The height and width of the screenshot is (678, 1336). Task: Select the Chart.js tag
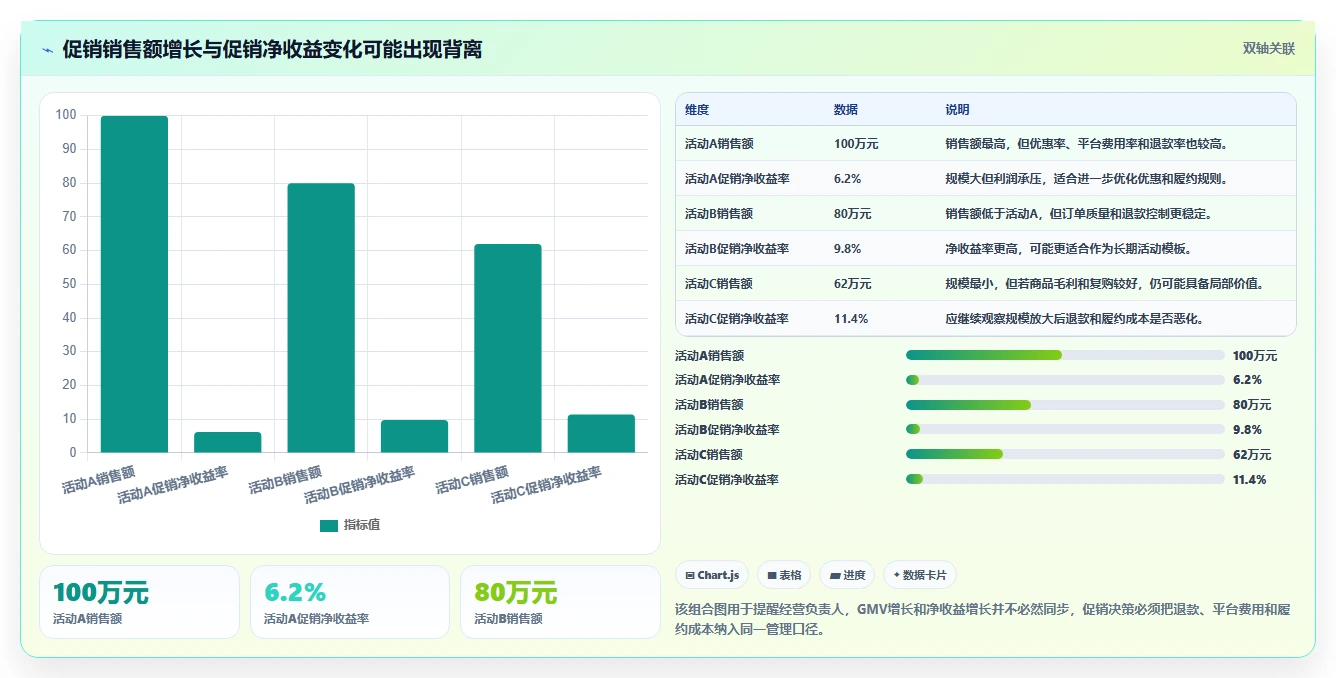click(x=712, y=575)
